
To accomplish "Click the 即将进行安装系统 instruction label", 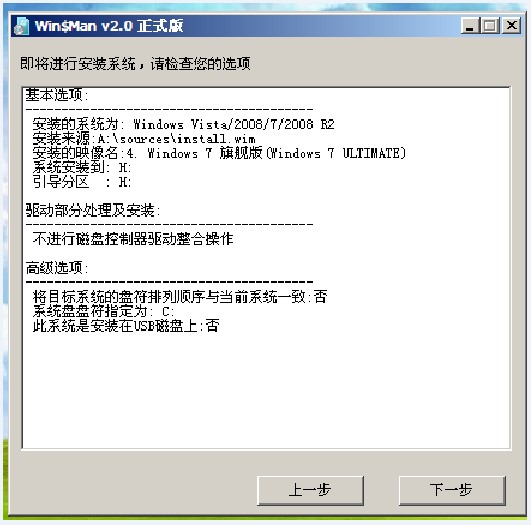I will [135, 64].
